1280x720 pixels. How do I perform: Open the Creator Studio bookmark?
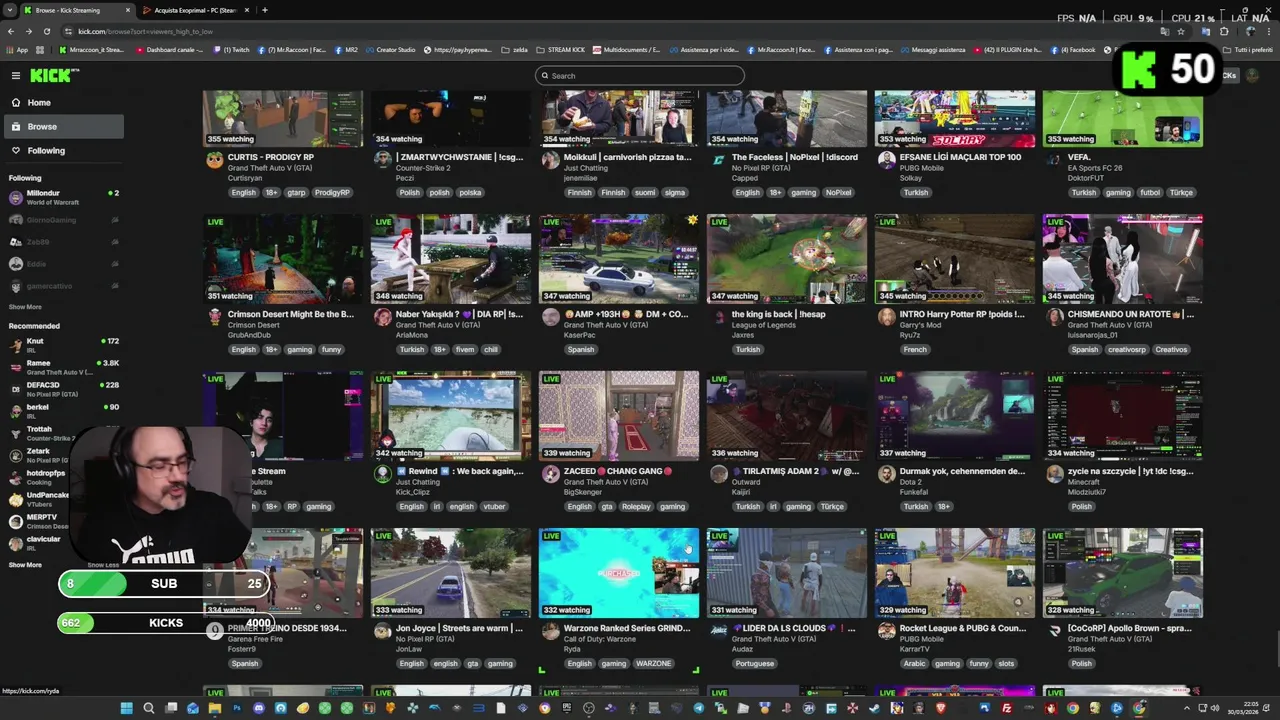391,50
